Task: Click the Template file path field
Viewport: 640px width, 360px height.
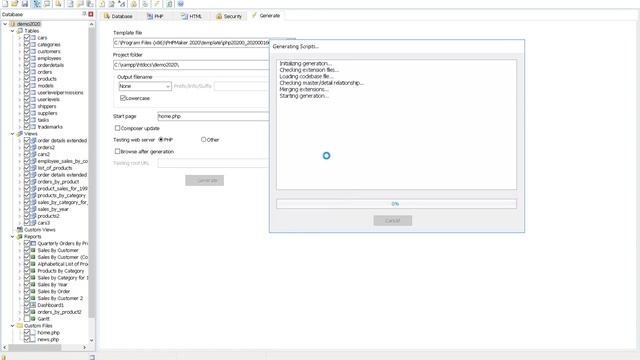Action: 191,42
